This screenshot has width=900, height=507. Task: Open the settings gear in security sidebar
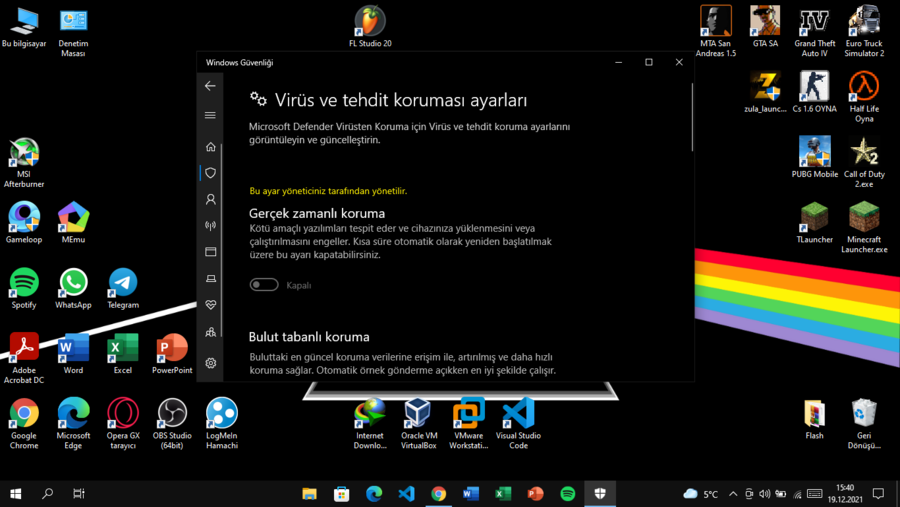211,363
